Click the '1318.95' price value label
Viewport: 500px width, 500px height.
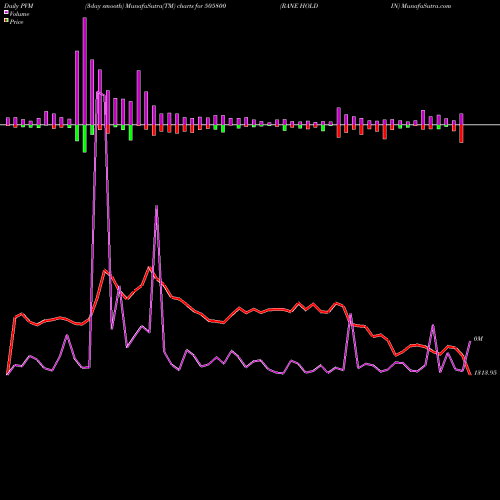click(x=485, y=373)
